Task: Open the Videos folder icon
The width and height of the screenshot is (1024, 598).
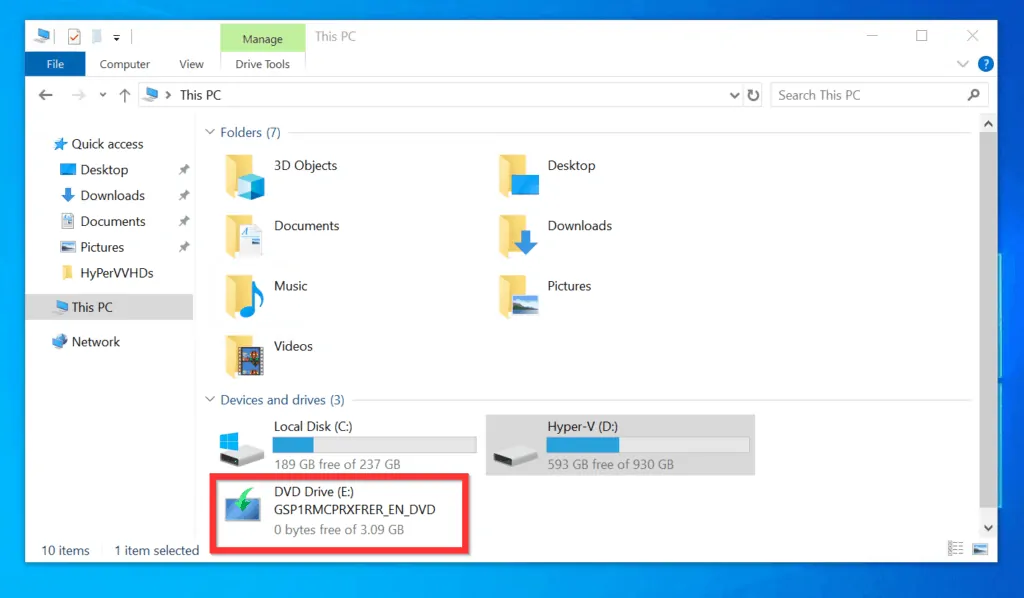Action: click(x=244, y=357)
